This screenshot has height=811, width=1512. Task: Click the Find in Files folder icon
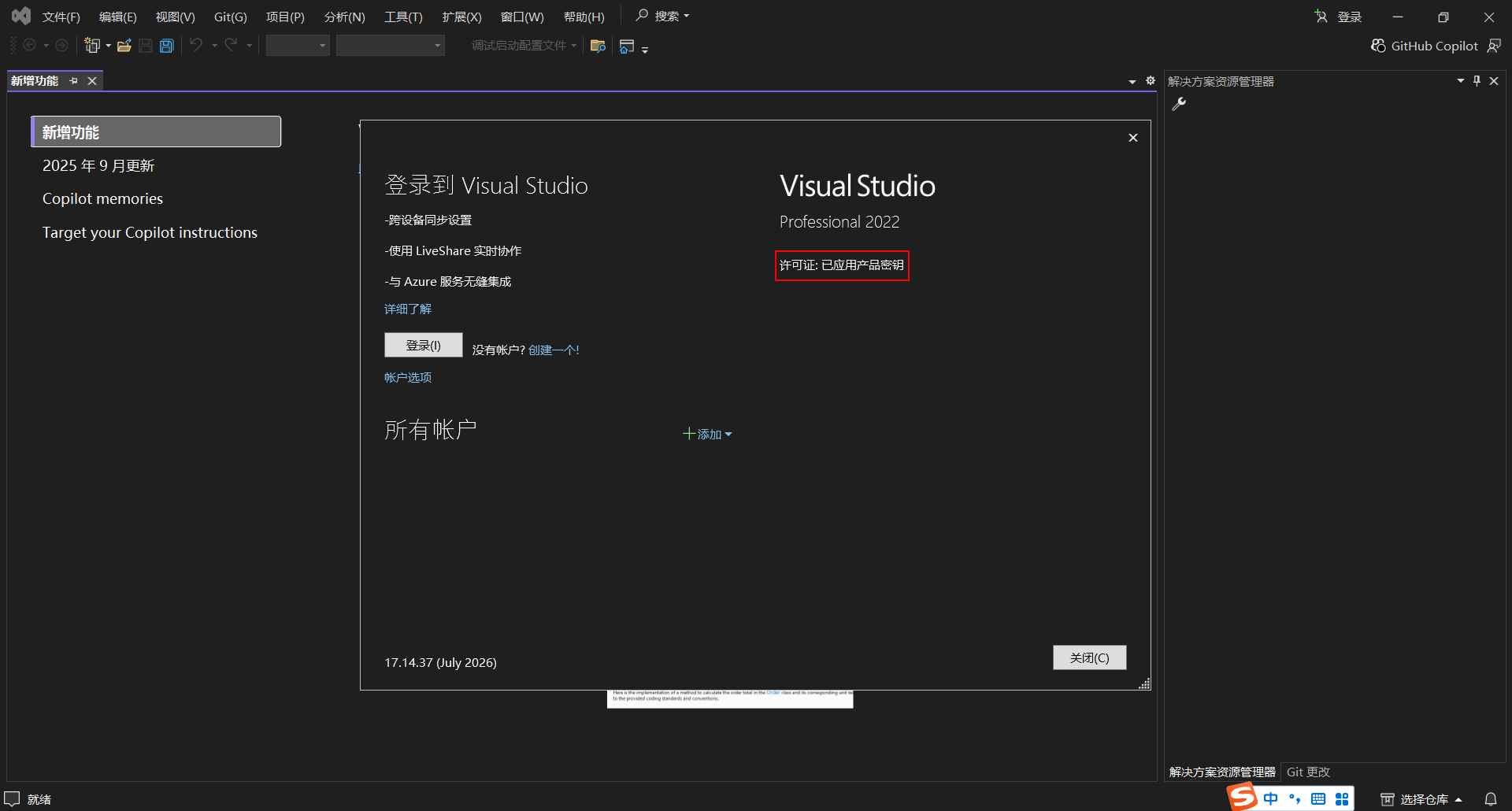(x=598, y=46)
